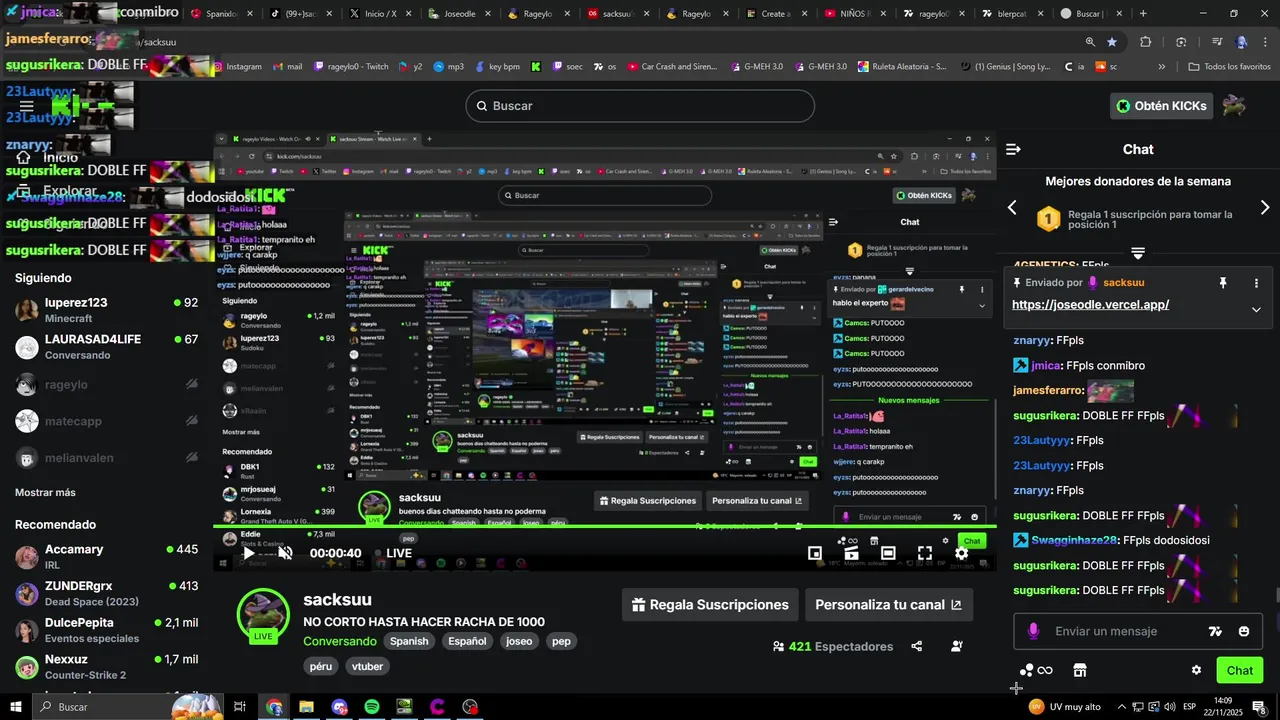Open the joseodle.vercel.app link
Image resolution: width=1280 pixels, height=720 pixels.
(x=1090, y=305)
